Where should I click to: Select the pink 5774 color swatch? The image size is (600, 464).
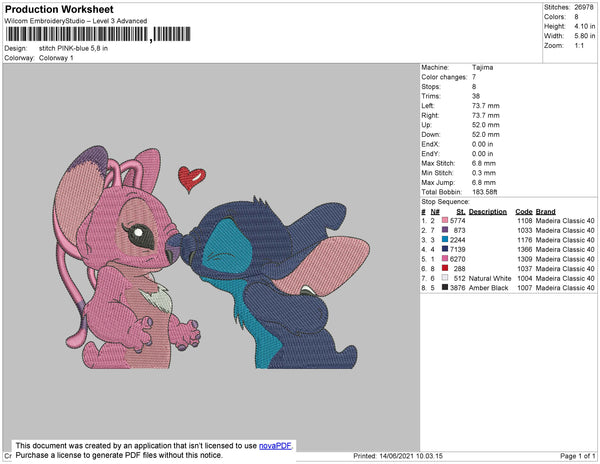pyautogui.click(x=445, y=220)
